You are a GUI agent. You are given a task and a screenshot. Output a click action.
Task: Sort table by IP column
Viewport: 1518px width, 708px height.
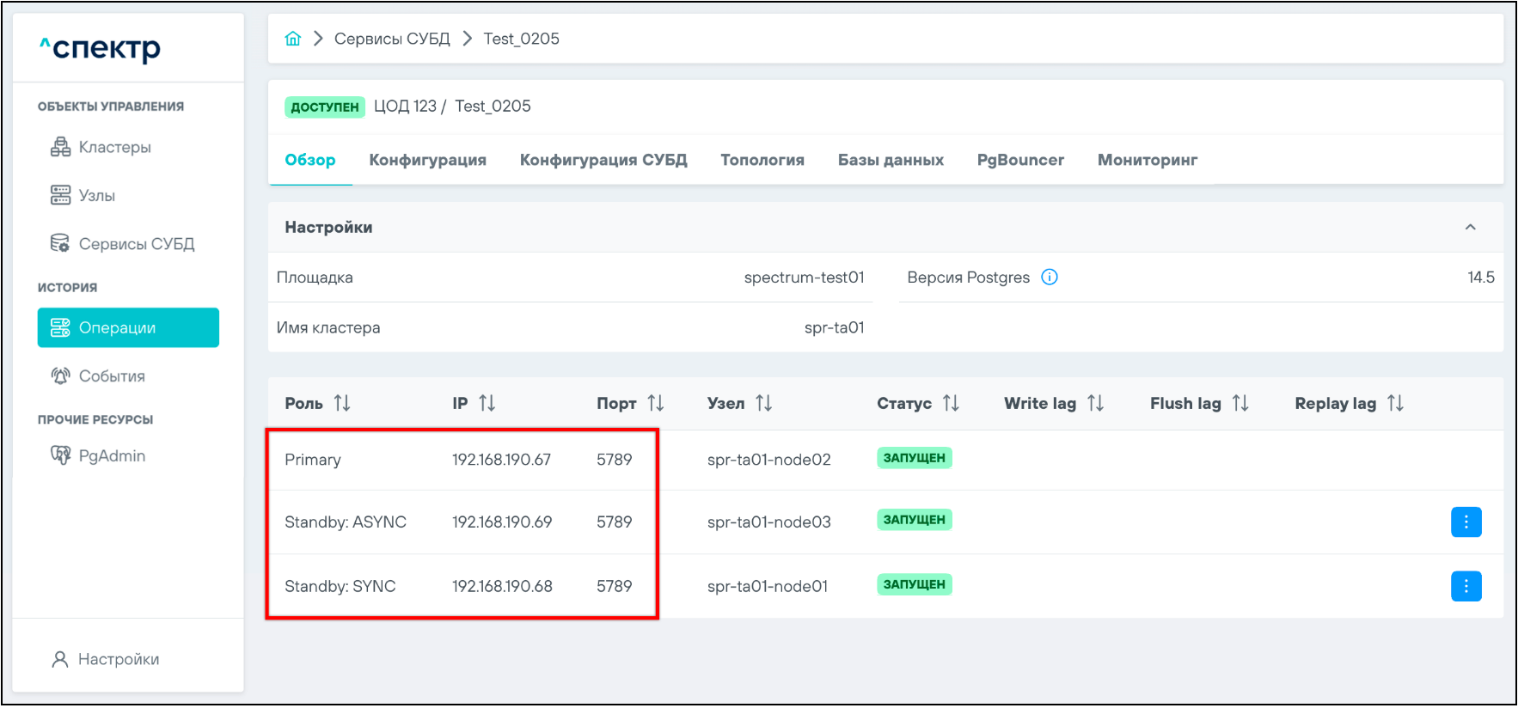[487, 404]
